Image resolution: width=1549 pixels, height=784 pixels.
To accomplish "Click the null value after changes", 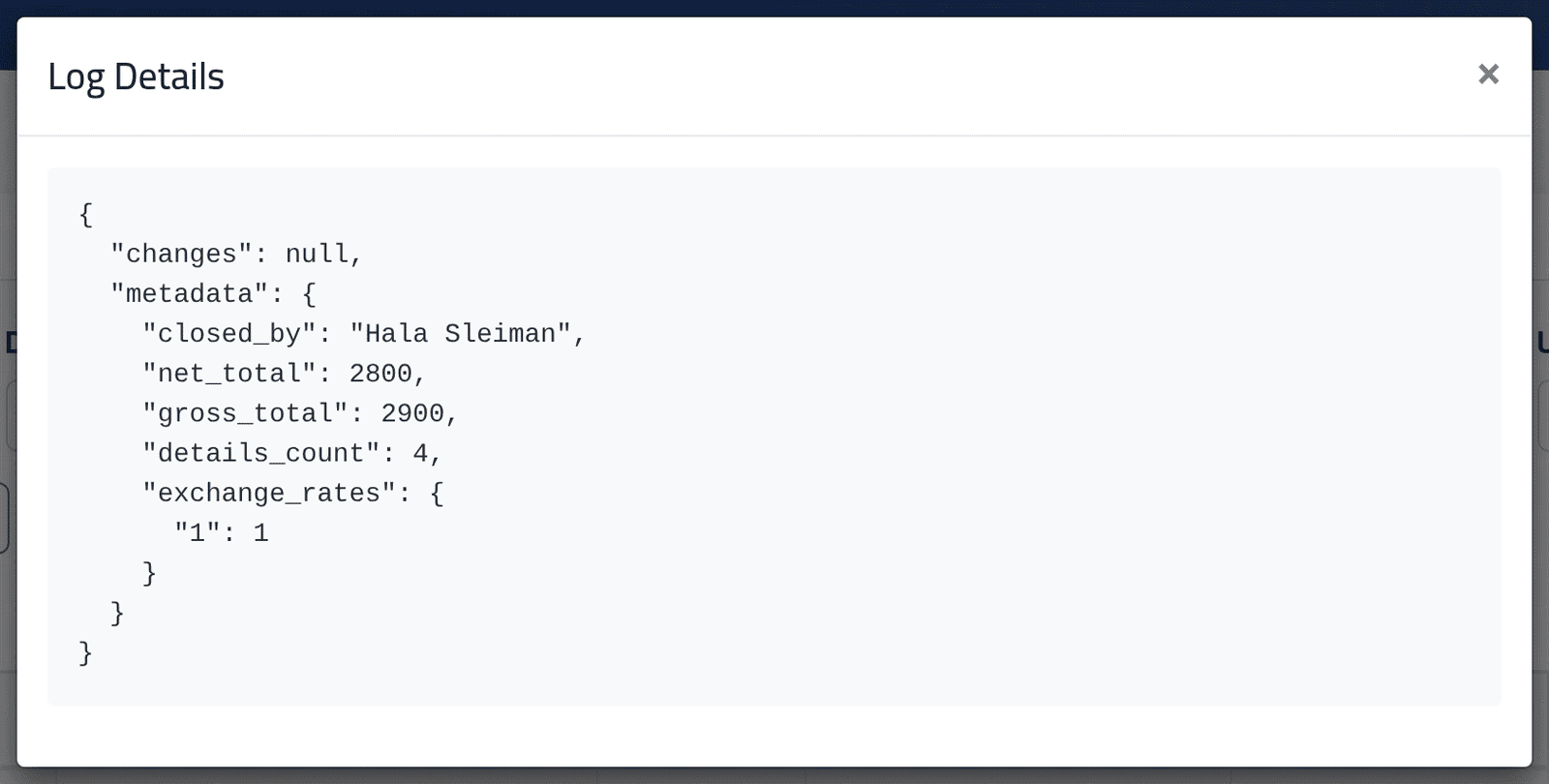I will (x=317, y=254).
